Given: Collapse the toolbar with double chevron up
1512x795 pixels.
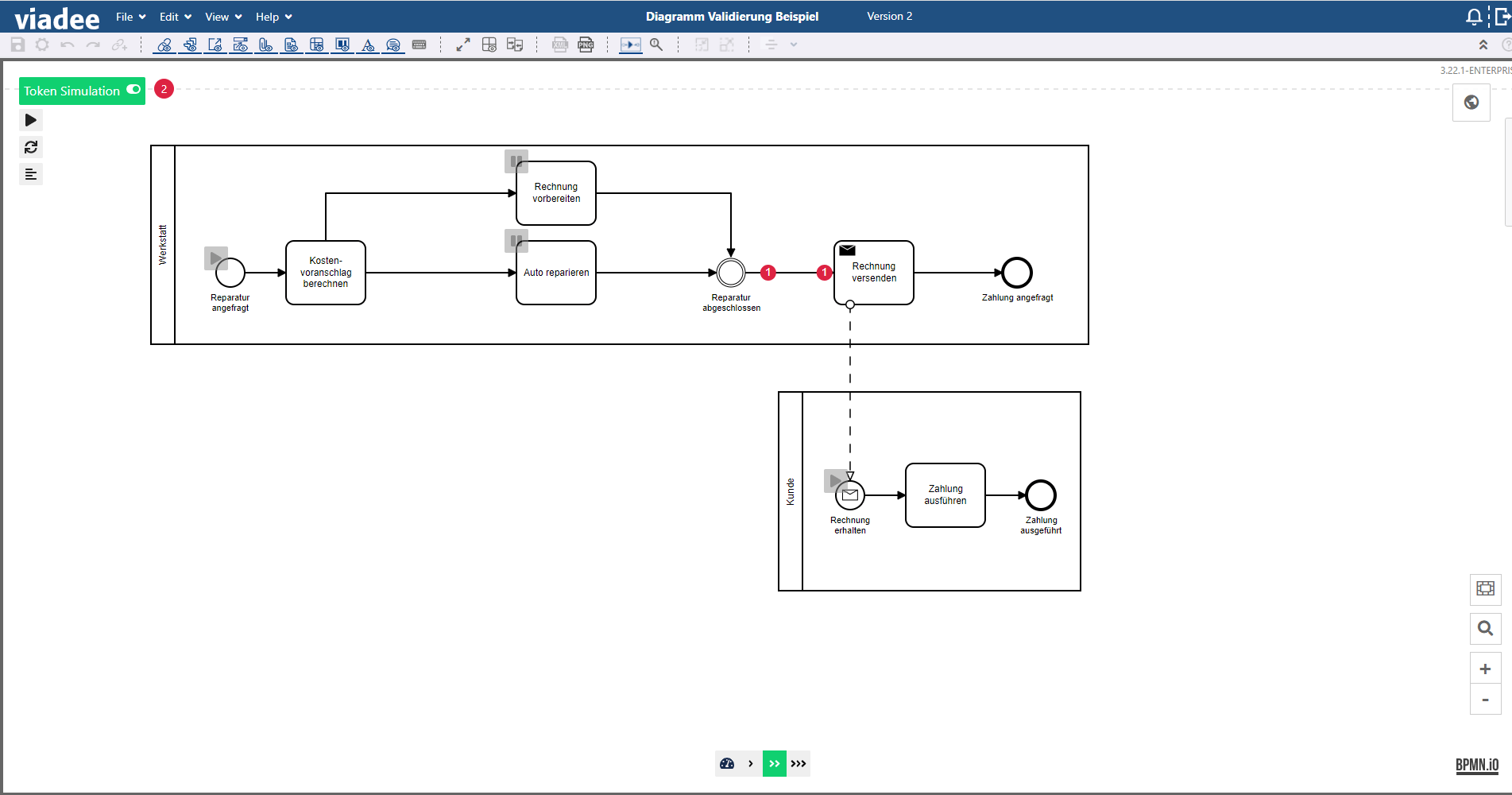Looking at the screenshot, I should coord(1483,45).
